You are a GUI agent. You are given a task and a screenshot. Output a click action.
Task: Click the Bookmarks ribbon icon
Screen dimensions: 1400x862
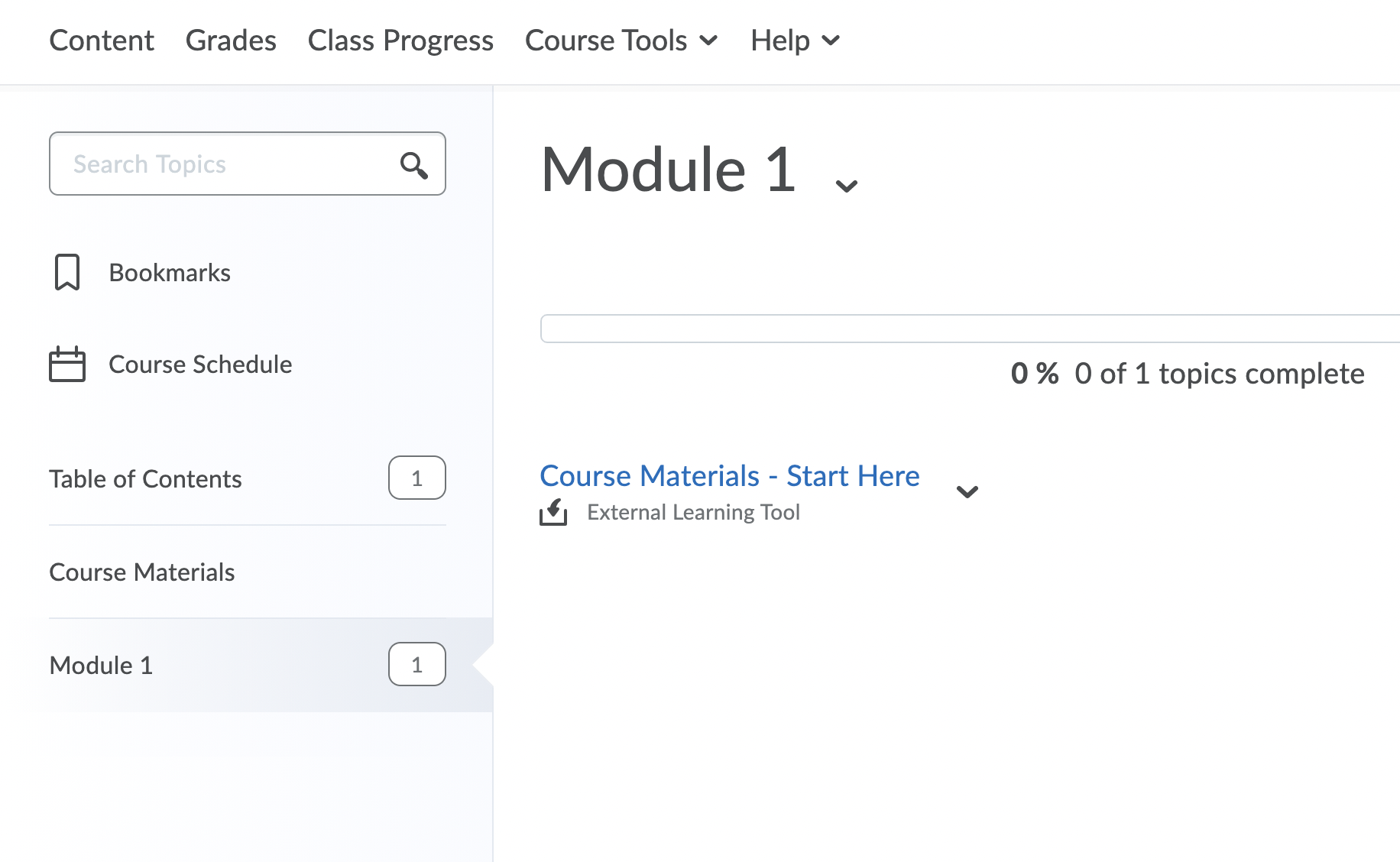click(x=67, y=272)
